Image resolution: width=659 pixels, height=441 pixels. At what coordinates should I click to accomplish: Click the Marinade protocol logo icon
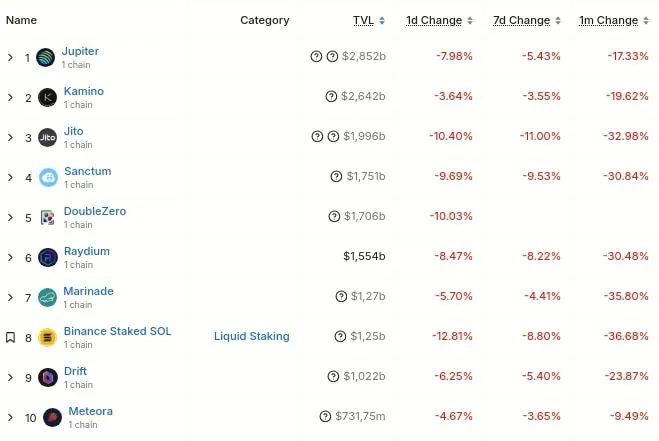(48, 297)
